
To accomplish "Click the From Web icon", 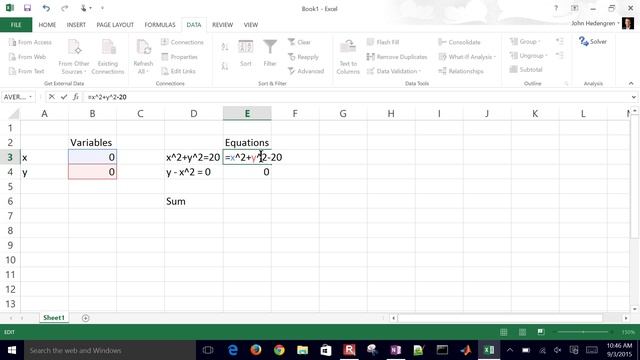I will [27, 57].
